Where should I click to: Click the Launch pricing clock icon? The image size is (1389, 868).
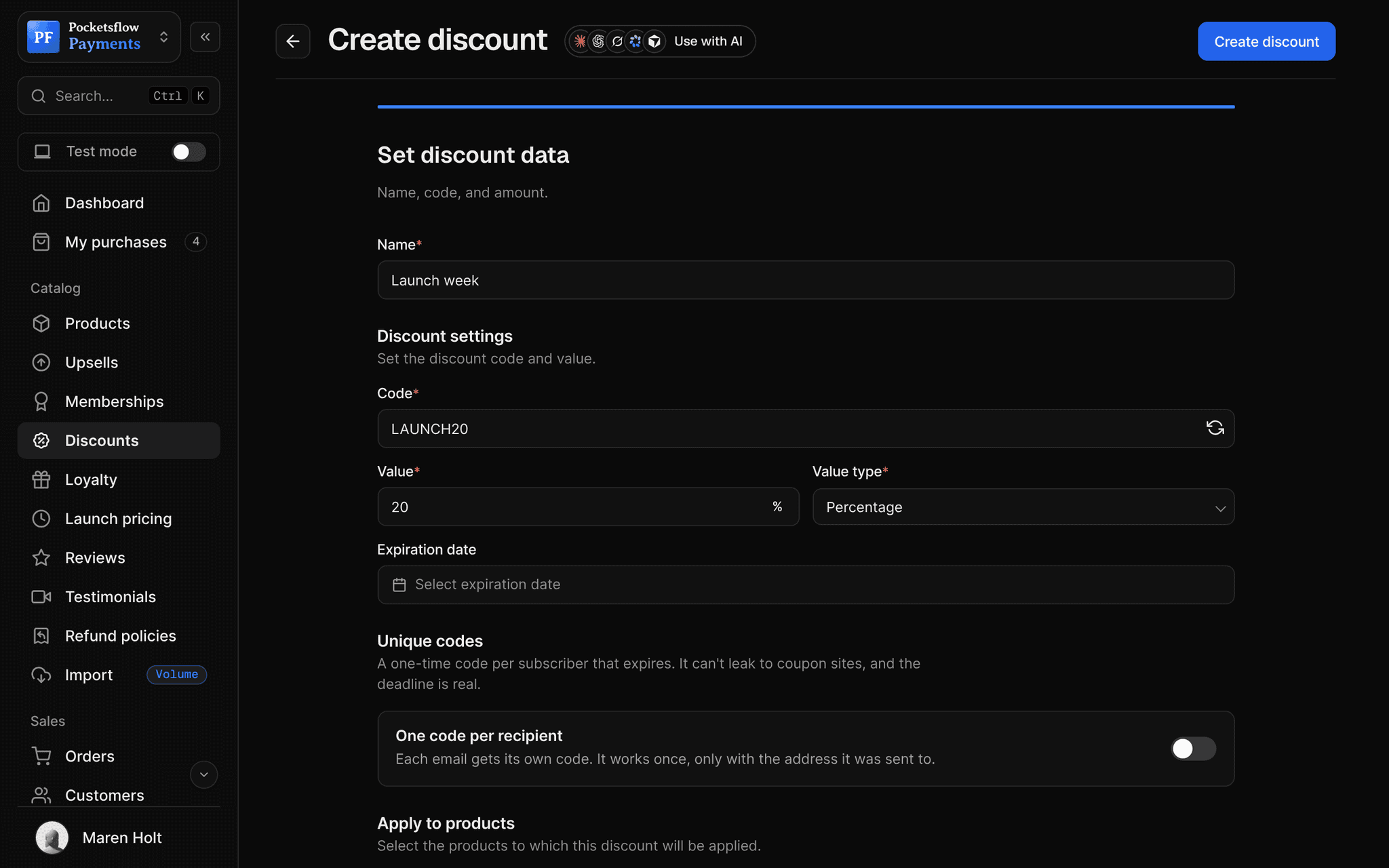[x=41, y=519]
